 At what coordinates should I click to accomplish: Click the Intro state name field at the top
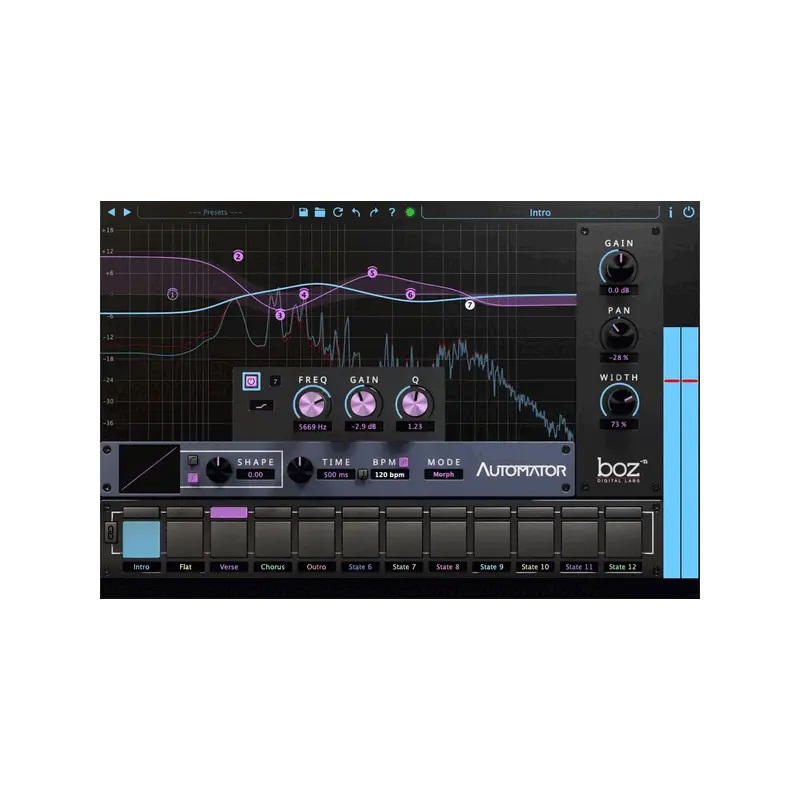coord(540,212)
